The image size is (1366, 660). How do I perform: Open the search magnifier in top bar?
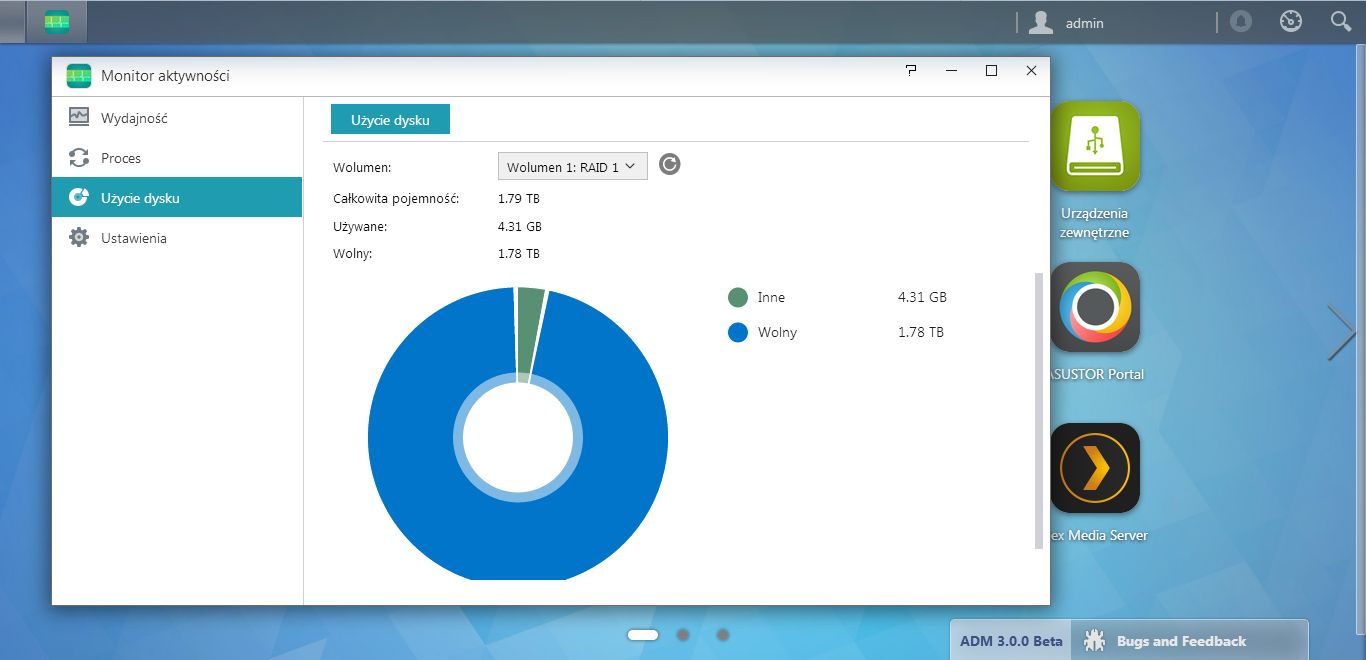(1341, 21)
